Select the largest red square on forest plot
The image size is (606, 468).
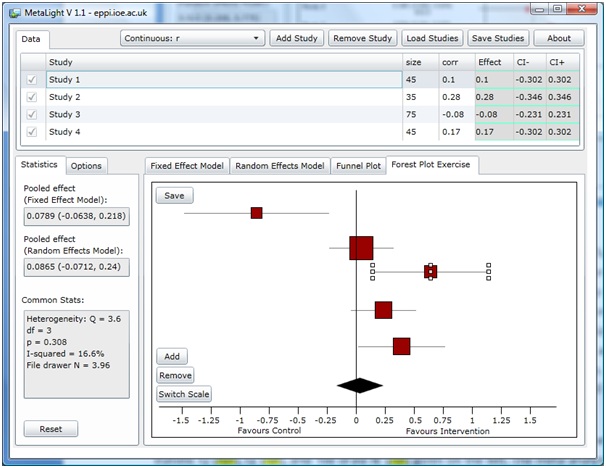[x=361, y=248]
